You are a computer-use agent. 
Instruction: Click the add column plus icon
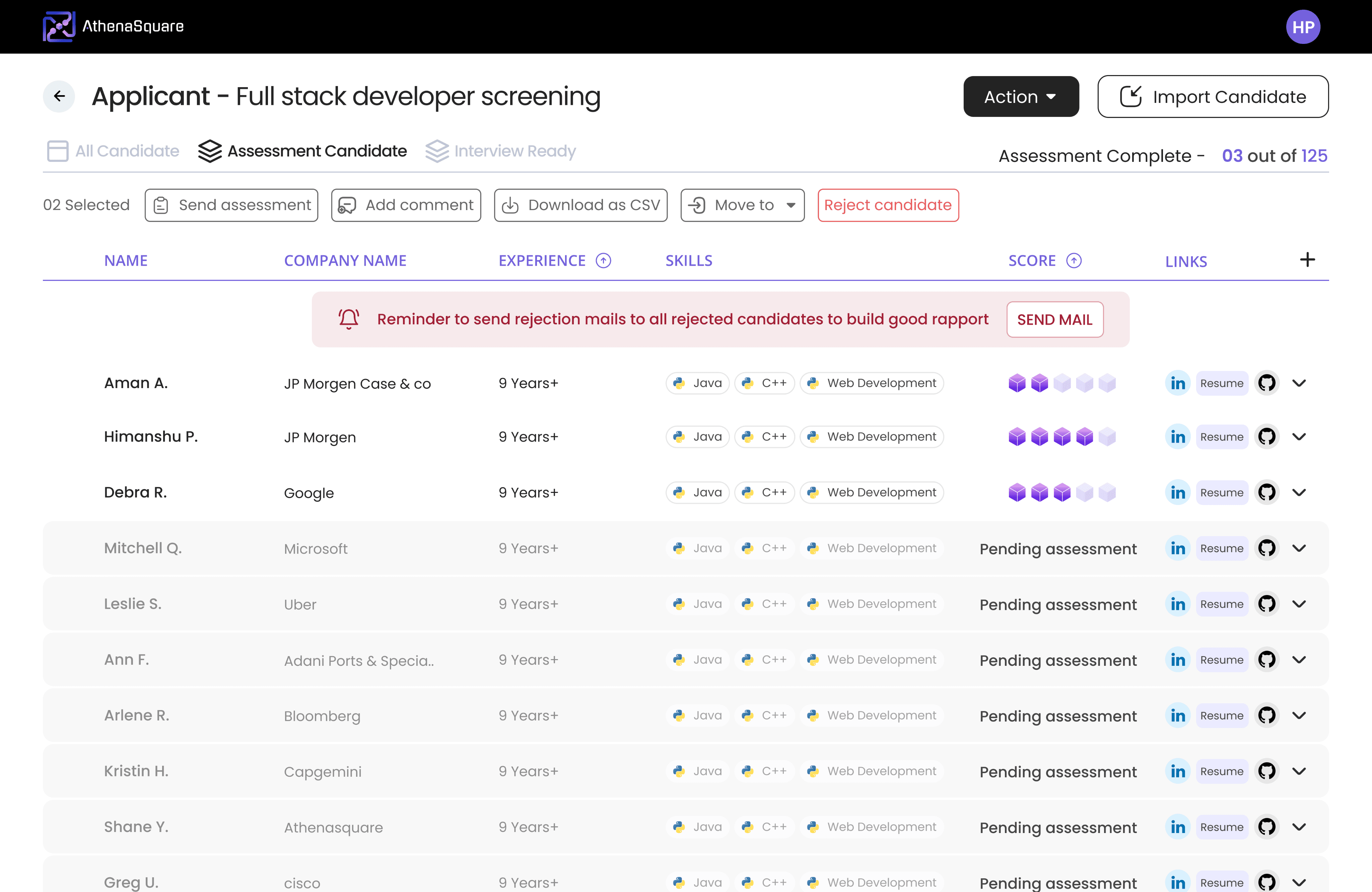coord(1307,260)
